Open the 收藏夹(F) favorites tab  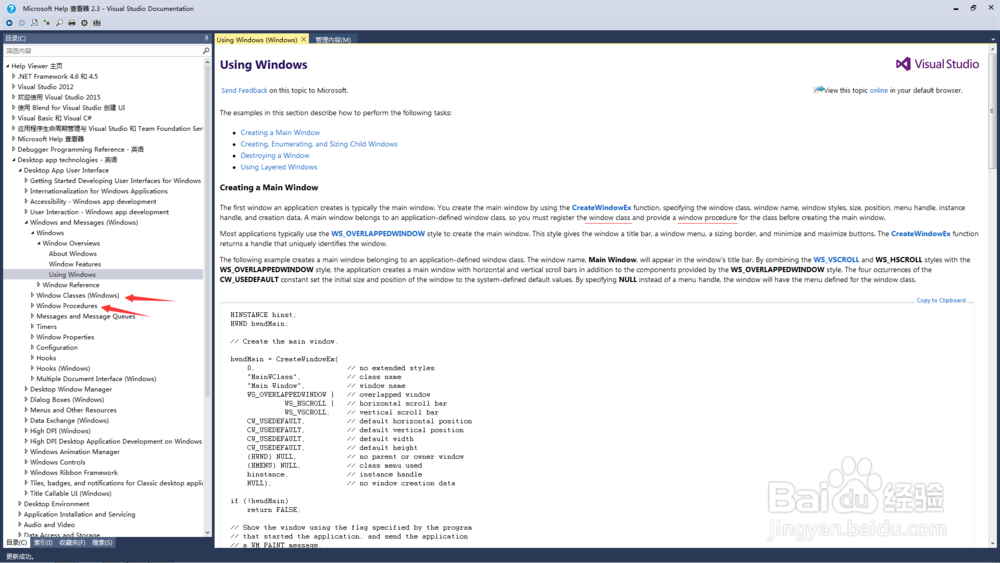click(x=72, y=543)
